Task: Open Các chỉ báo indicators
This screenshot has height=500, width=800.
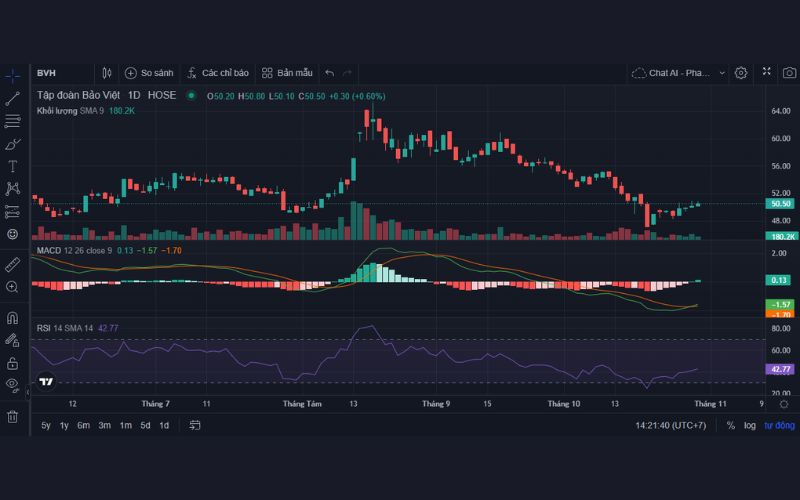Action: (x=217, y=73)
